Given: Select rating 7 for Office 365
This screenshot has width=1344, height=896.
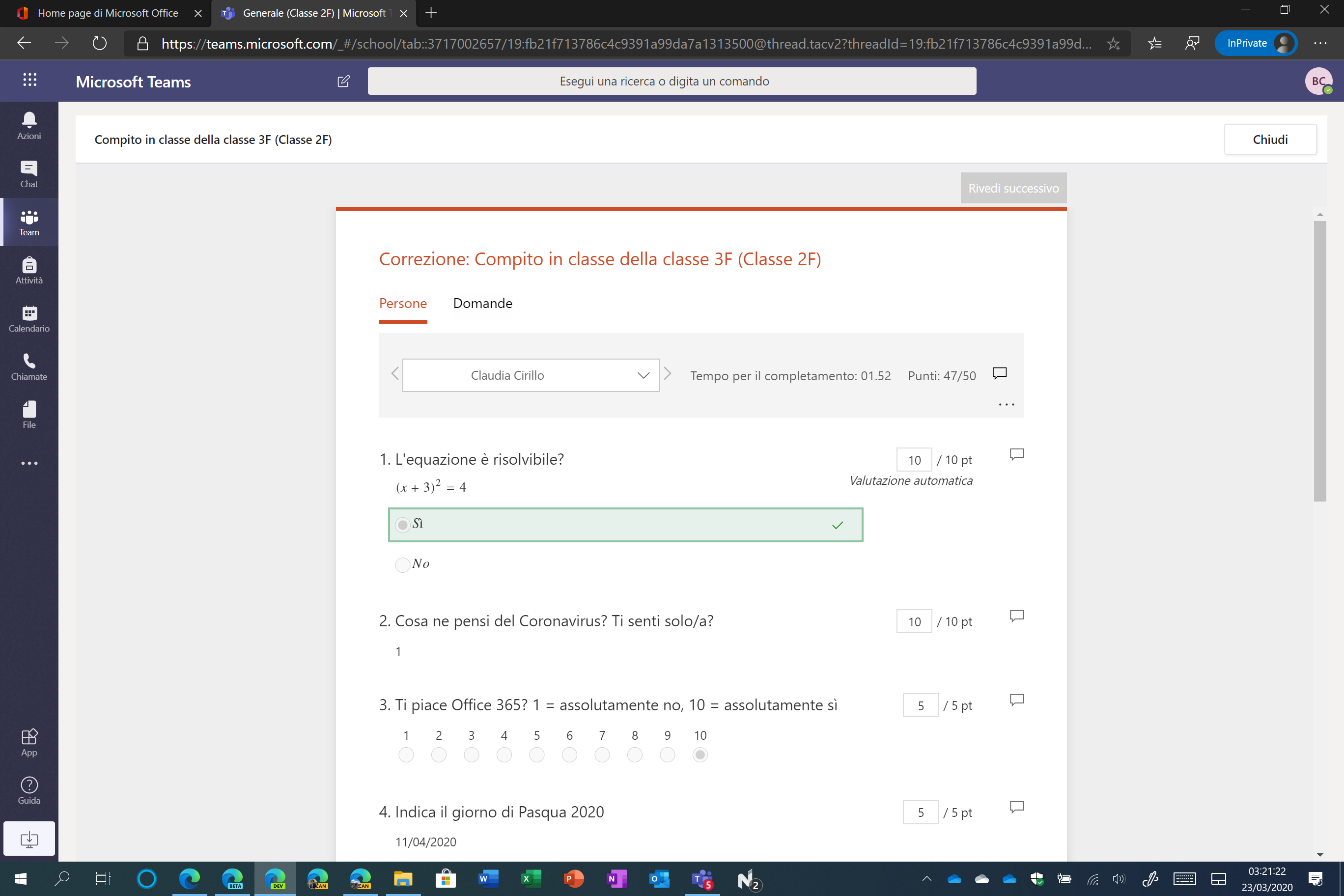Looking at the screenshot, I should click(x=602, y=755).
